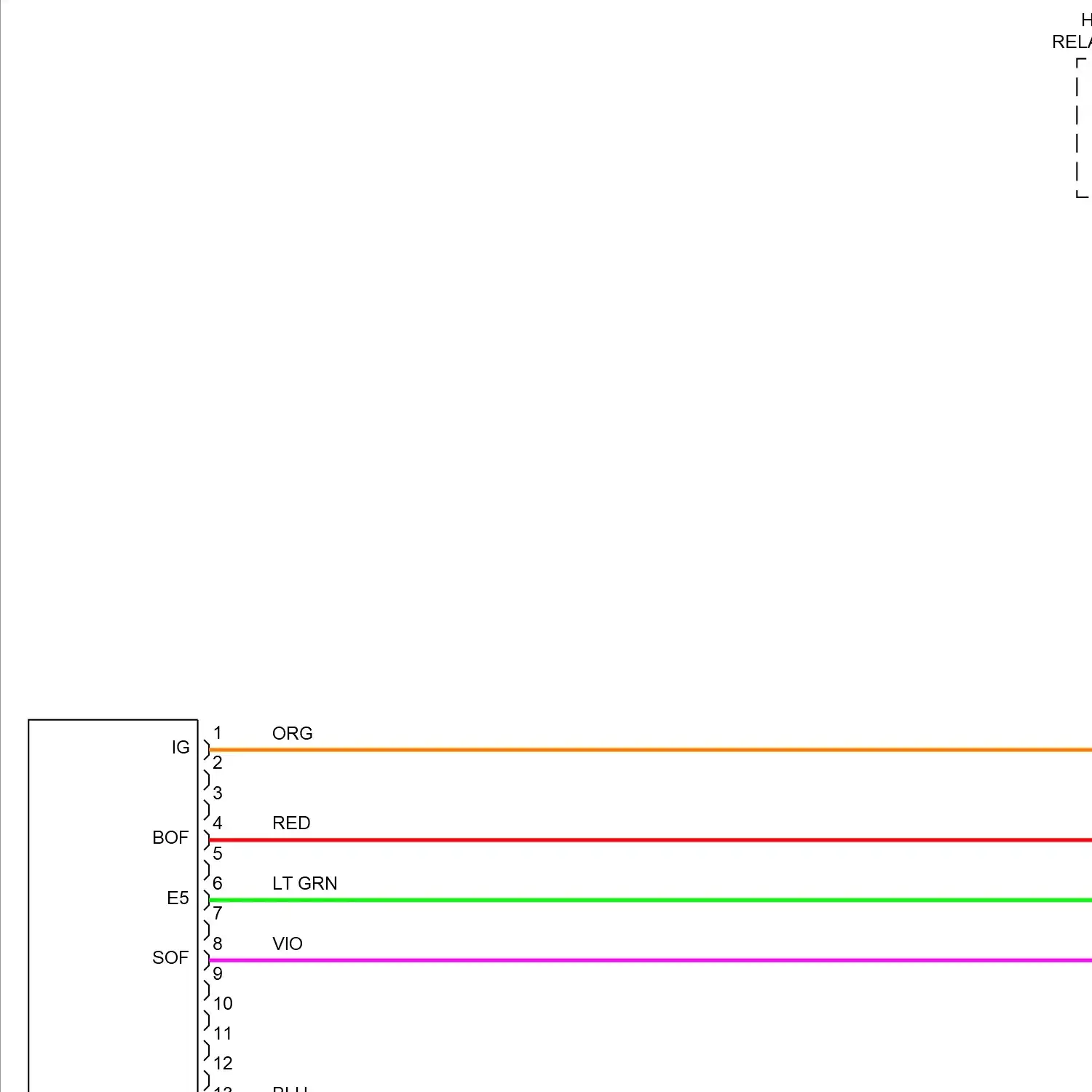
Task: Select the IG terminal label
Action: pyautogui.click(x=181, y=747)
